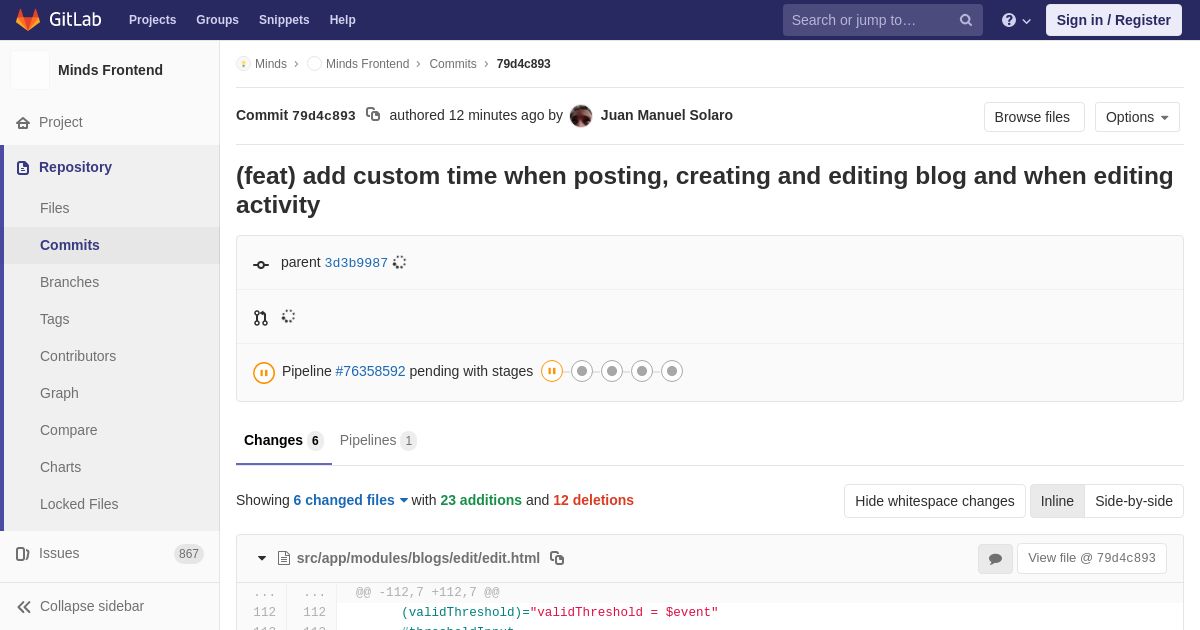This screenshot has height=630, width=1200.
Task: Click the Repository document icon in sidebar
Action: coord(23,168)
